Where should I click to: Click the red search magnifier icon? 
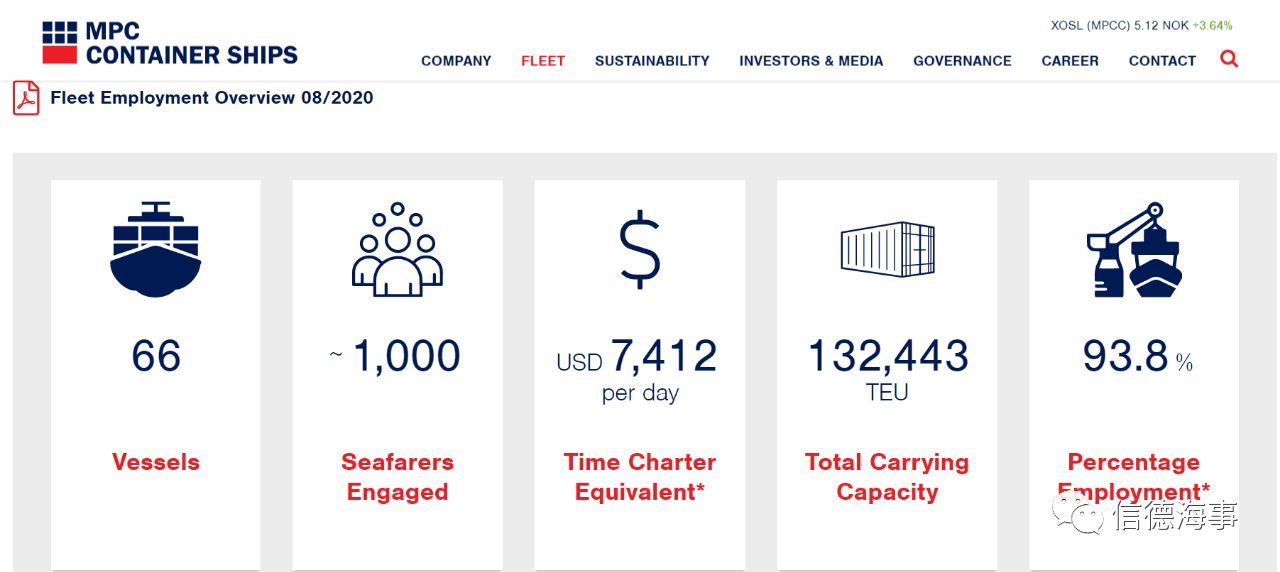1229,59
